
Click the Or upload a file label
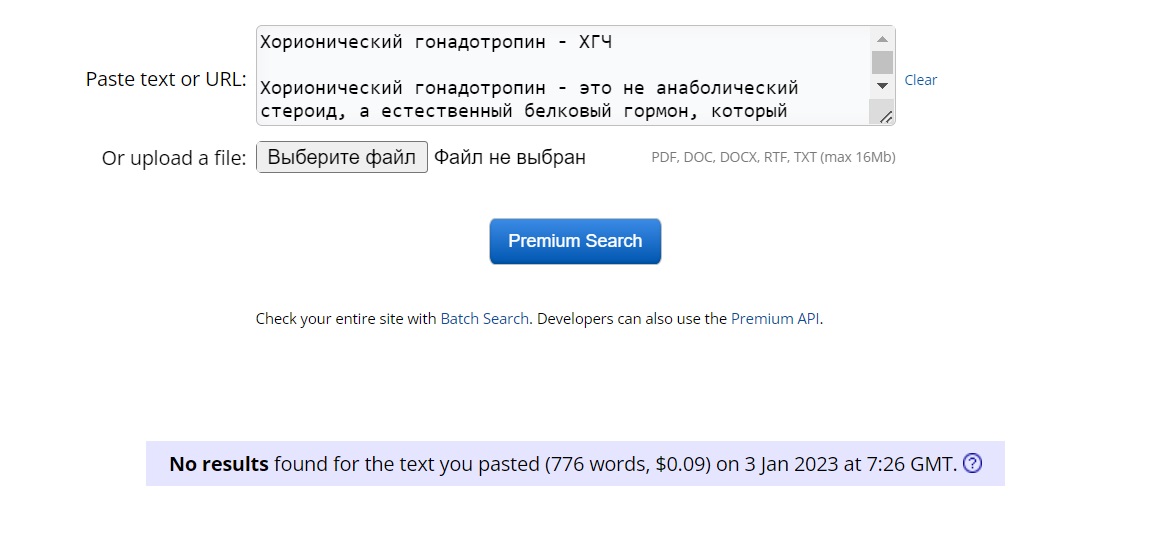click(x=174, y=158)
